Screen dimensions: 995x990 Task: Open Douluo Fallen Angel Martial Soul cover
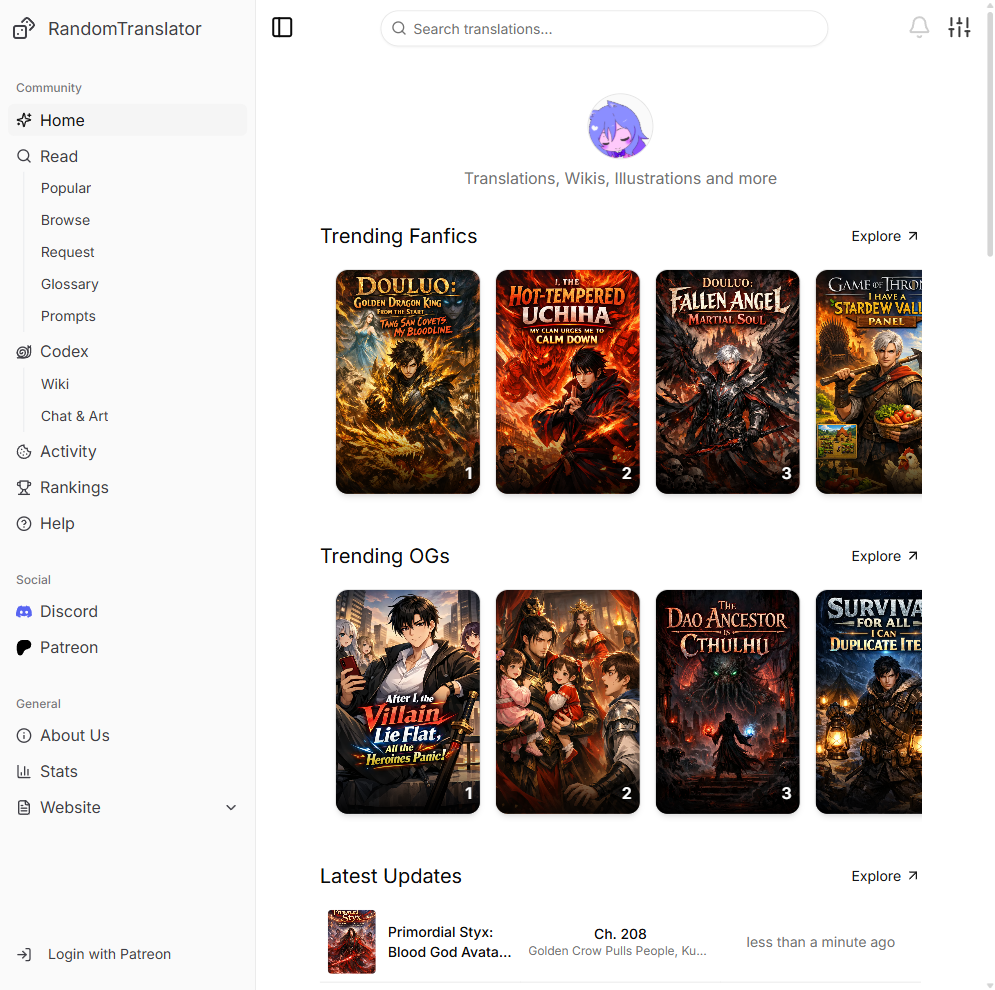tap(727, 382)
